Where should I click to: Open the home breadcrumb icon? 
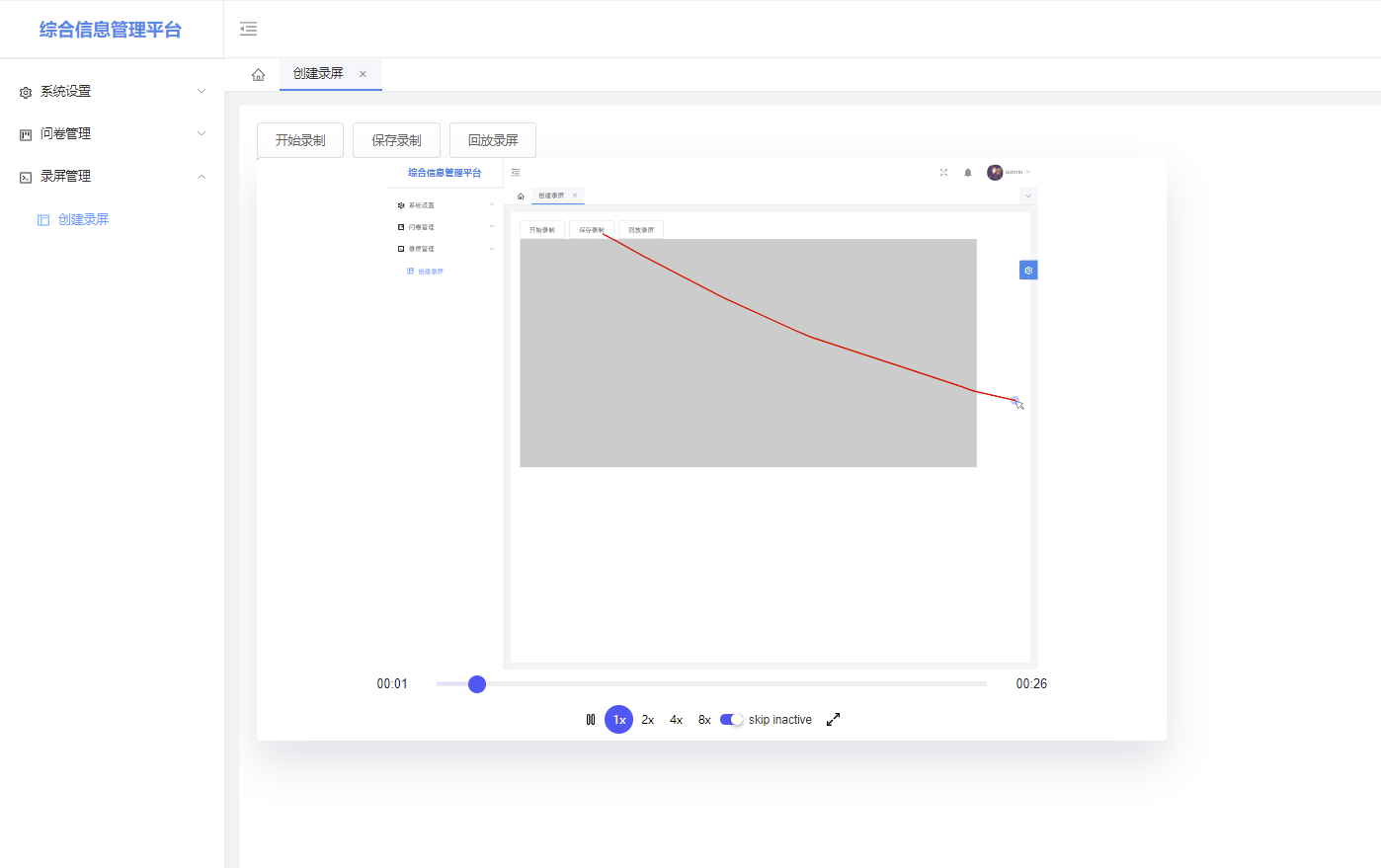coord(258,74)
